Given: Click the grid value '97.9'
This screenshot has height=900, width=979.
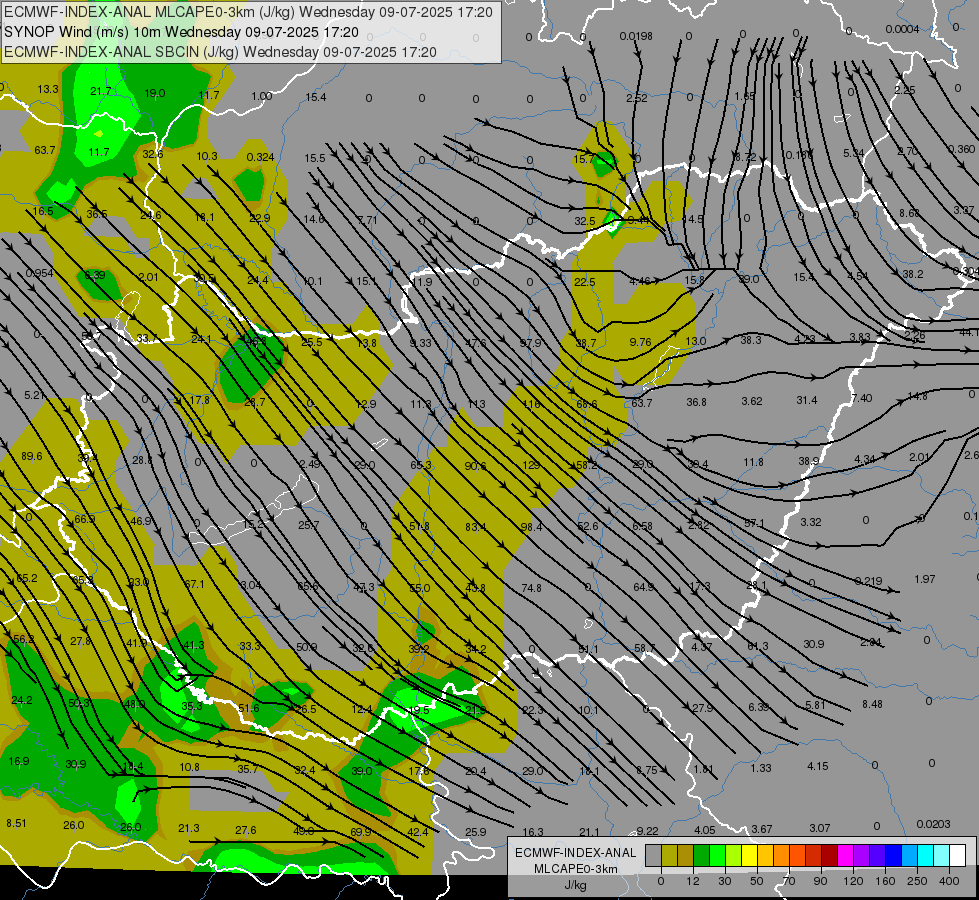Looking at the screenshot, I should (531, 343).
